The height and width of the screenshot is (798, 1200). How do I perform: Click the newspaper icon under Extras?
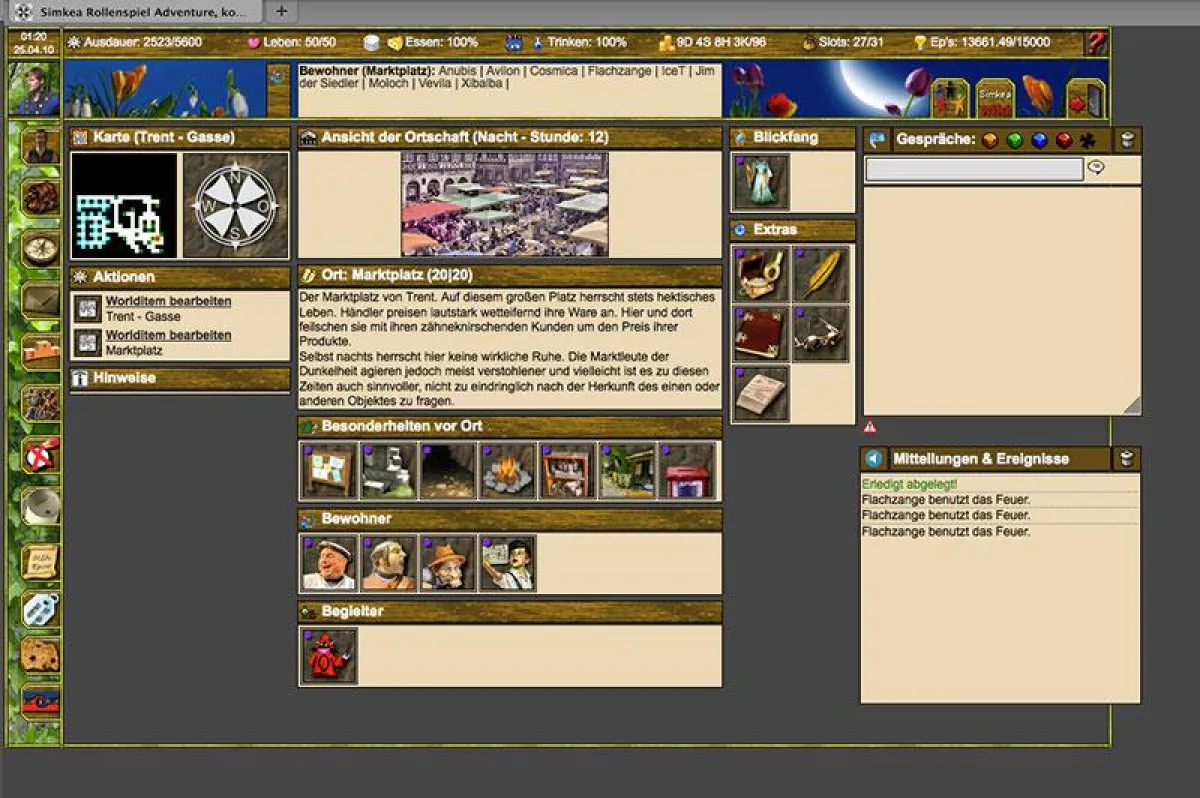pyautogui.click(x=760, y=392)
